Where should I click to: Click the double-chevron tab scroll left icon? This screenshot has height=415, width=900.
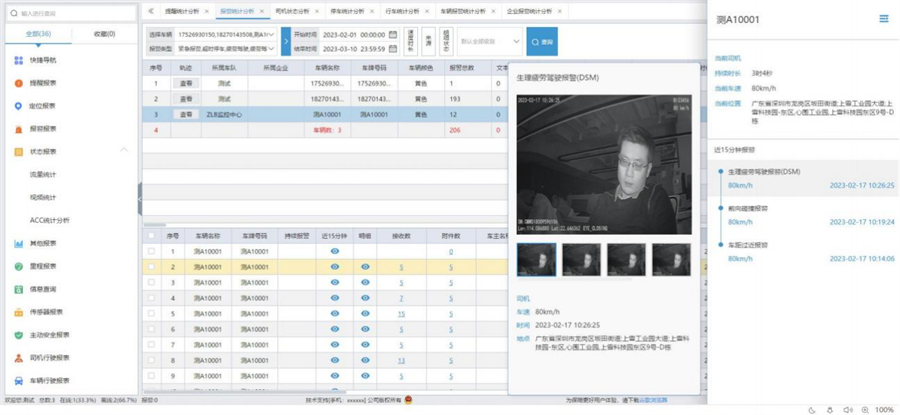[x=151, y=10]
